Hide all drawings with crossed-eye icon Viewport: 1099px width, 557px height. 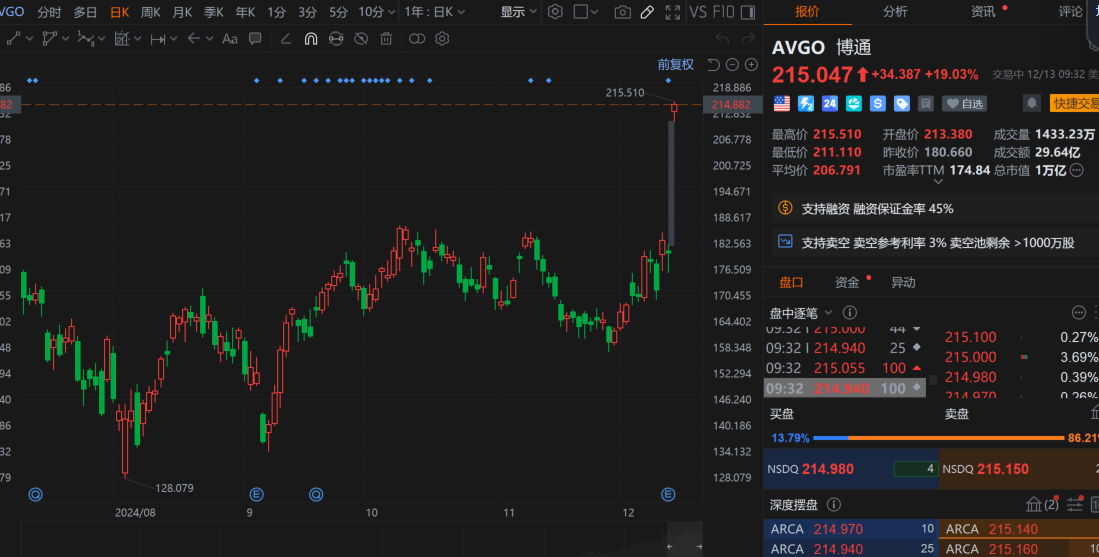pos(361,39)
